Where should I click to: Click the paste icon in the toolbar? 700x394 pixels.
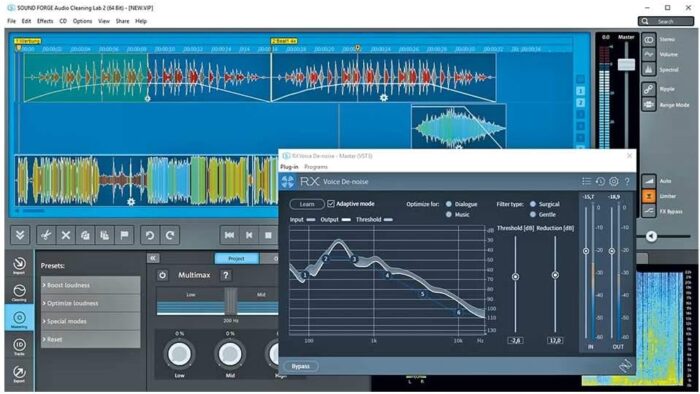[105, 235]
